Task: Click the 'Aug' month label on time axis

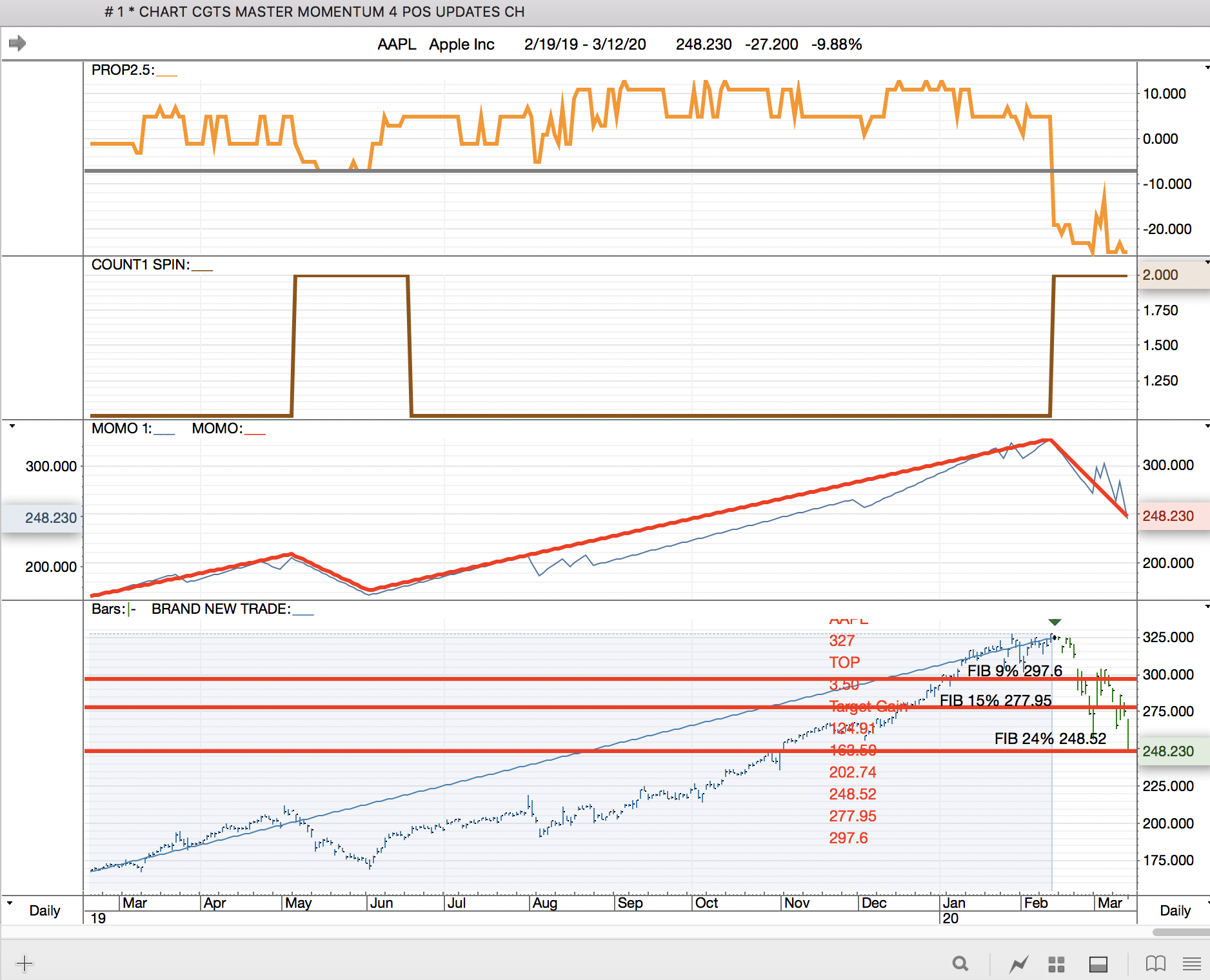Action: (x=545, y=903)
